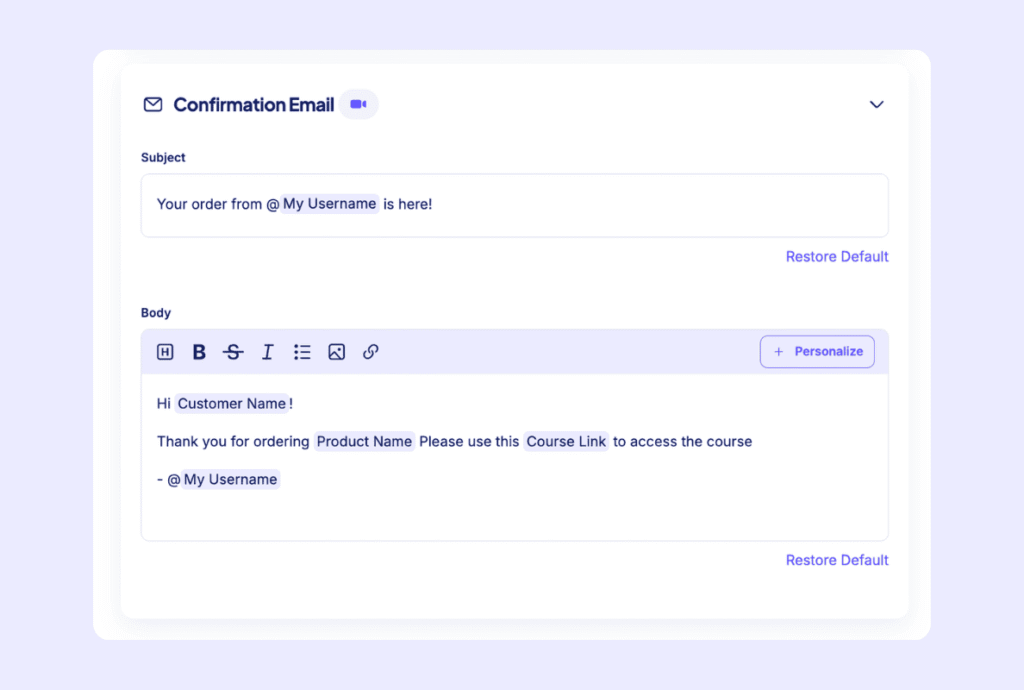The width and height of the screenshot is (1024, 690).
Task: Open the Personalize options
Action: [x=817, y=351]
